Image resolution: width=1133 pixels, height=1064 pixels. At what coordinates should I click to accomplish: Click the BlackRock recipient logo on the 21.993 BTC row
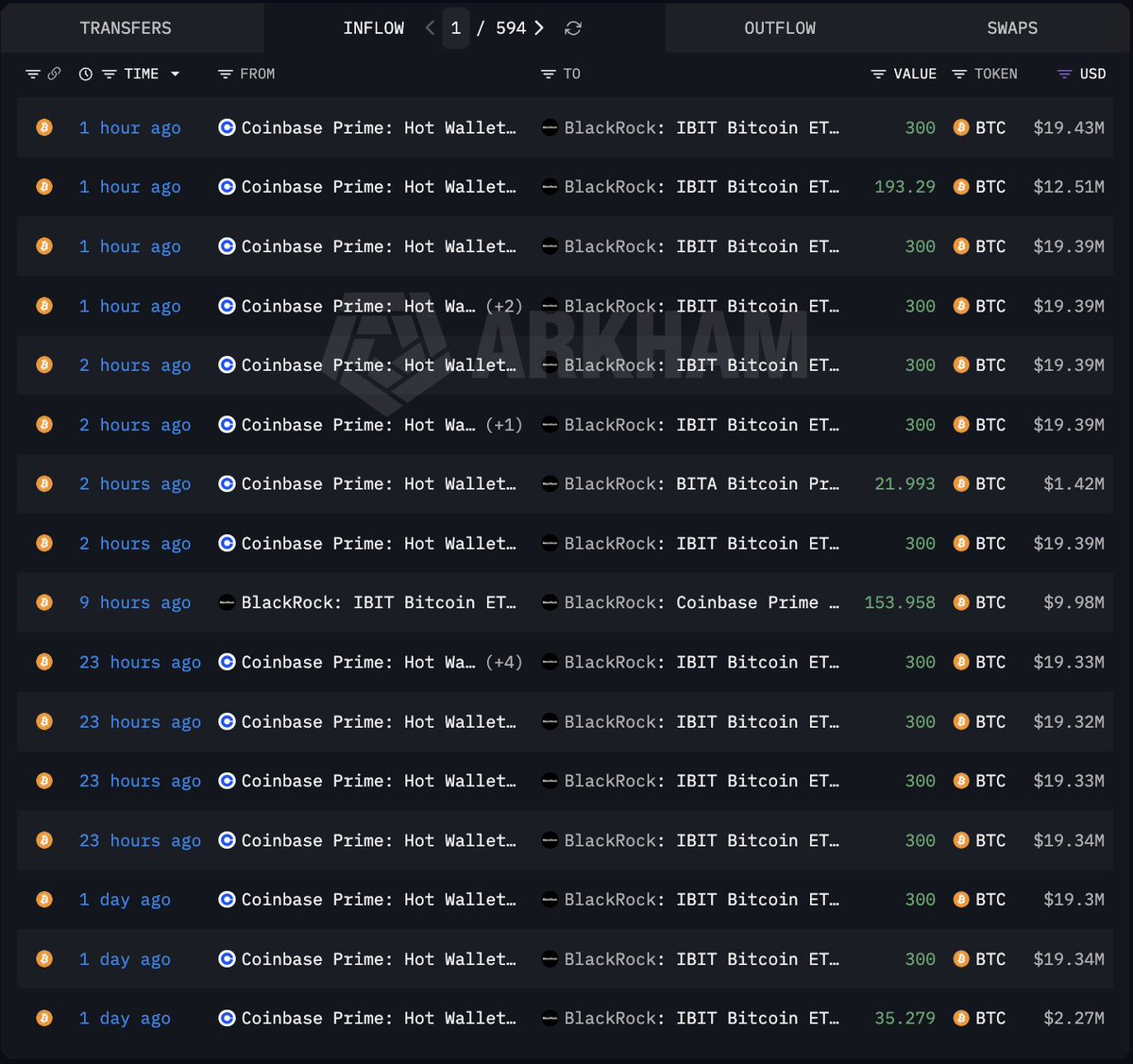coord(550,483)
